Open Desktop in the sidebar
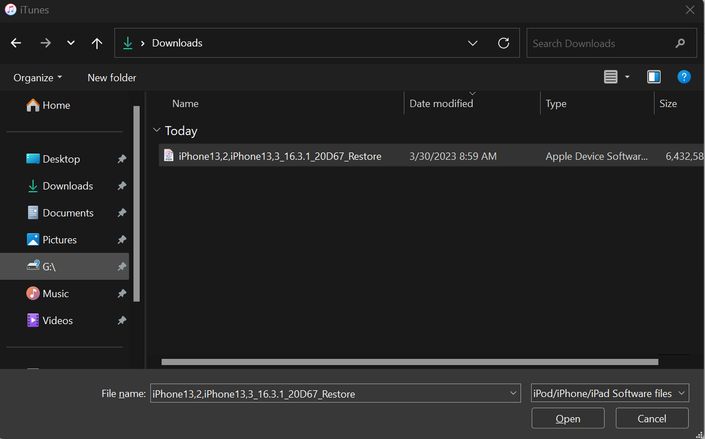The image size is (705, 439). (x=53, y=159)
